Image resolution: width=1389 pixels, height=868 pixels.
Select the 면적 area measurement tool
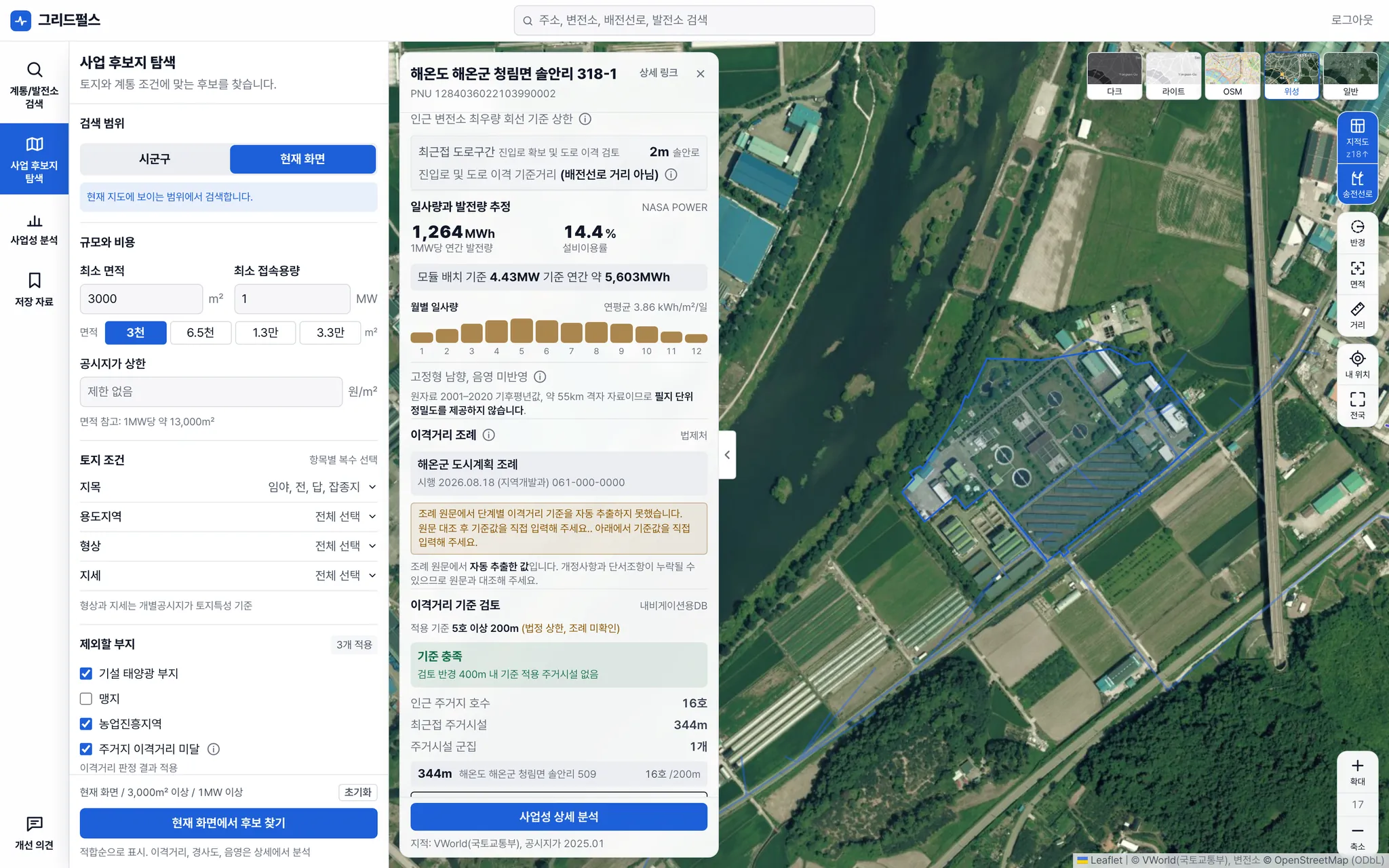pos(1357,274)
